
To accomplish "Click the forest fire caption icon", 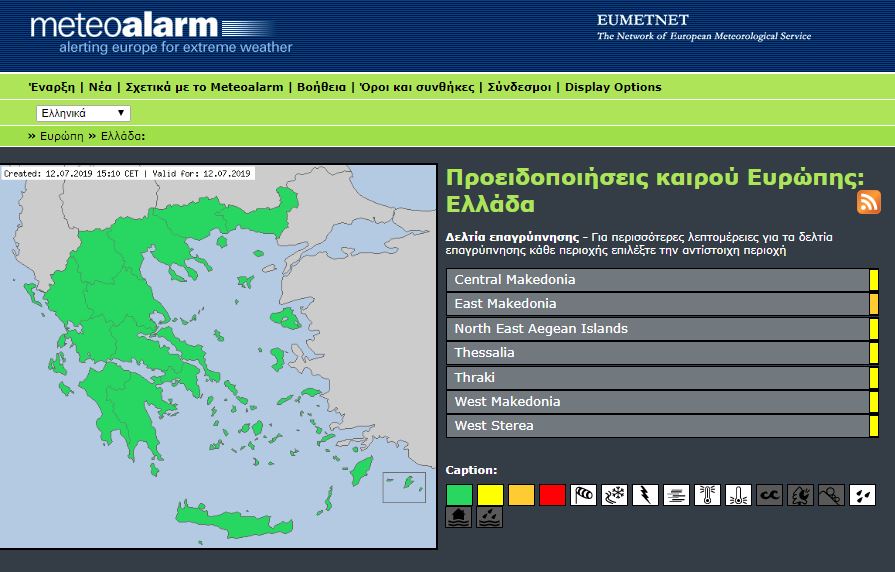I will coord(800,495).
